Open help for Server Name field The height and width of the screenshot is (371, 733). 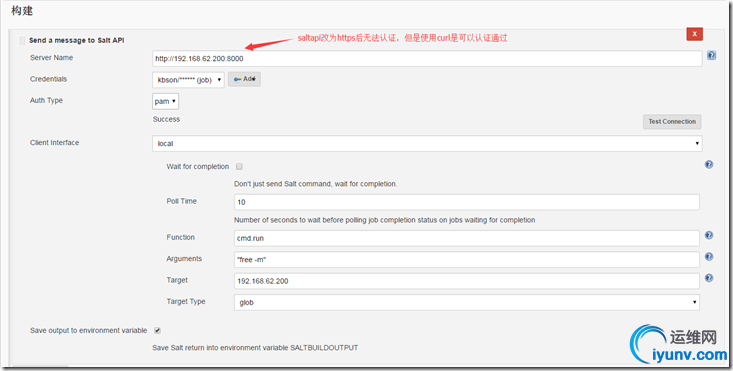(711, 56)
